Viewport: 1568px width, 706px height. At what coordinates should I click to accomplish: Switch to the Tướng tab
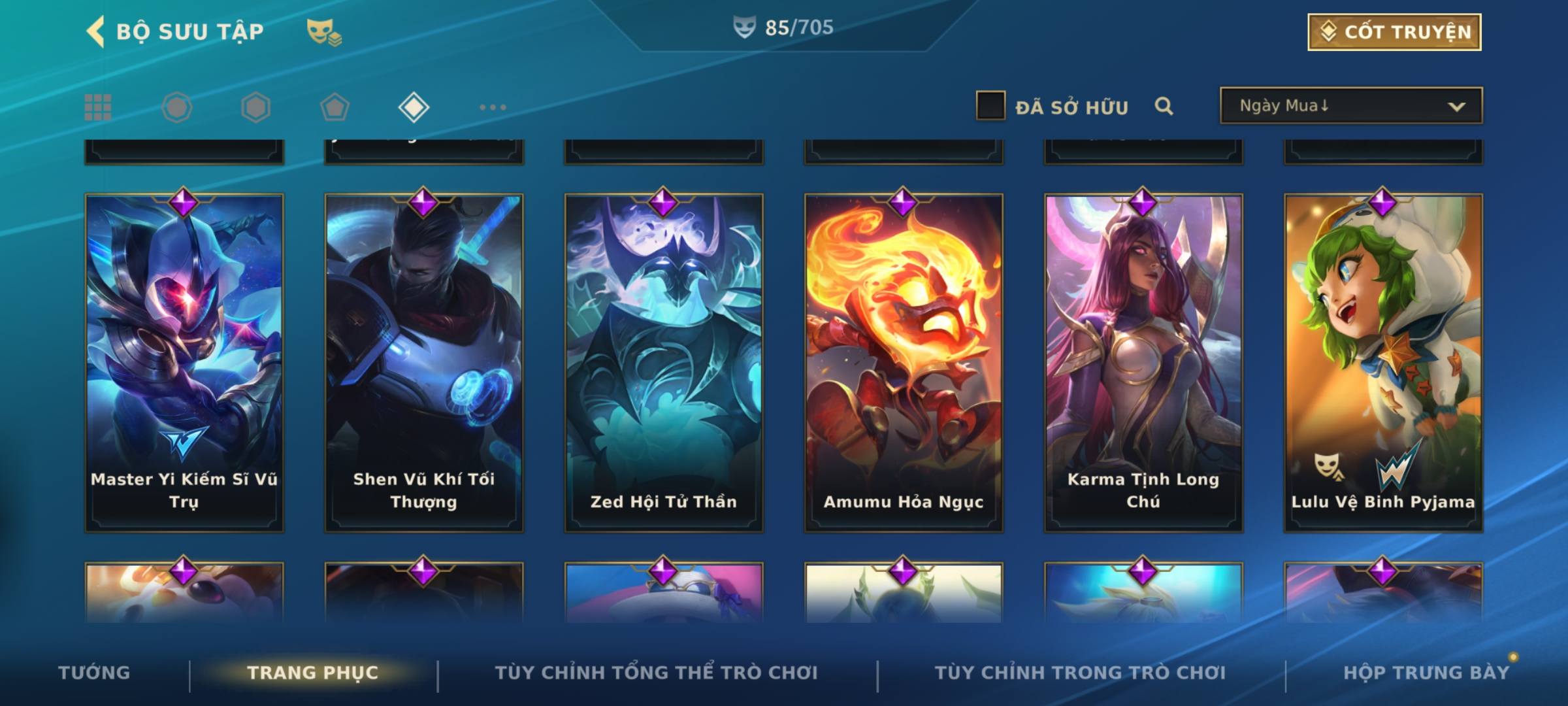pyautogui.click(x=94, y=673)
